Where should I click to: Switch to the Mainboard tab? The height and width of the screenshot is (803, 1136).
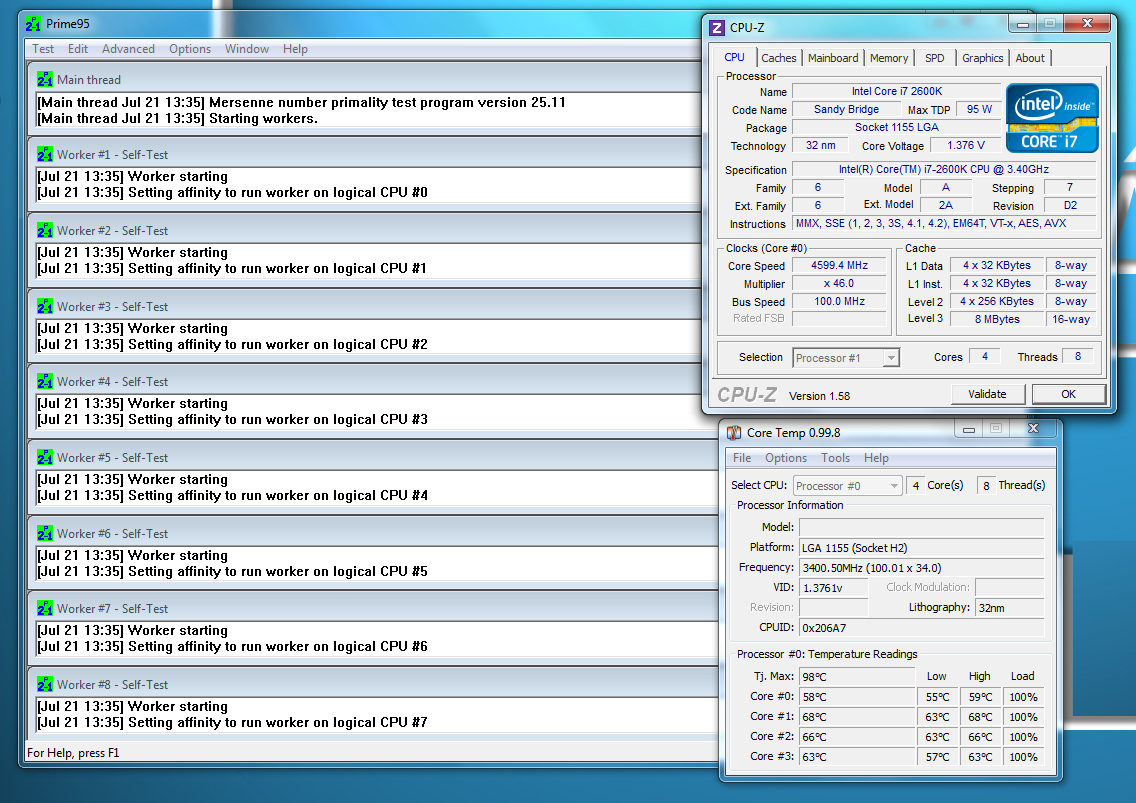833,58
